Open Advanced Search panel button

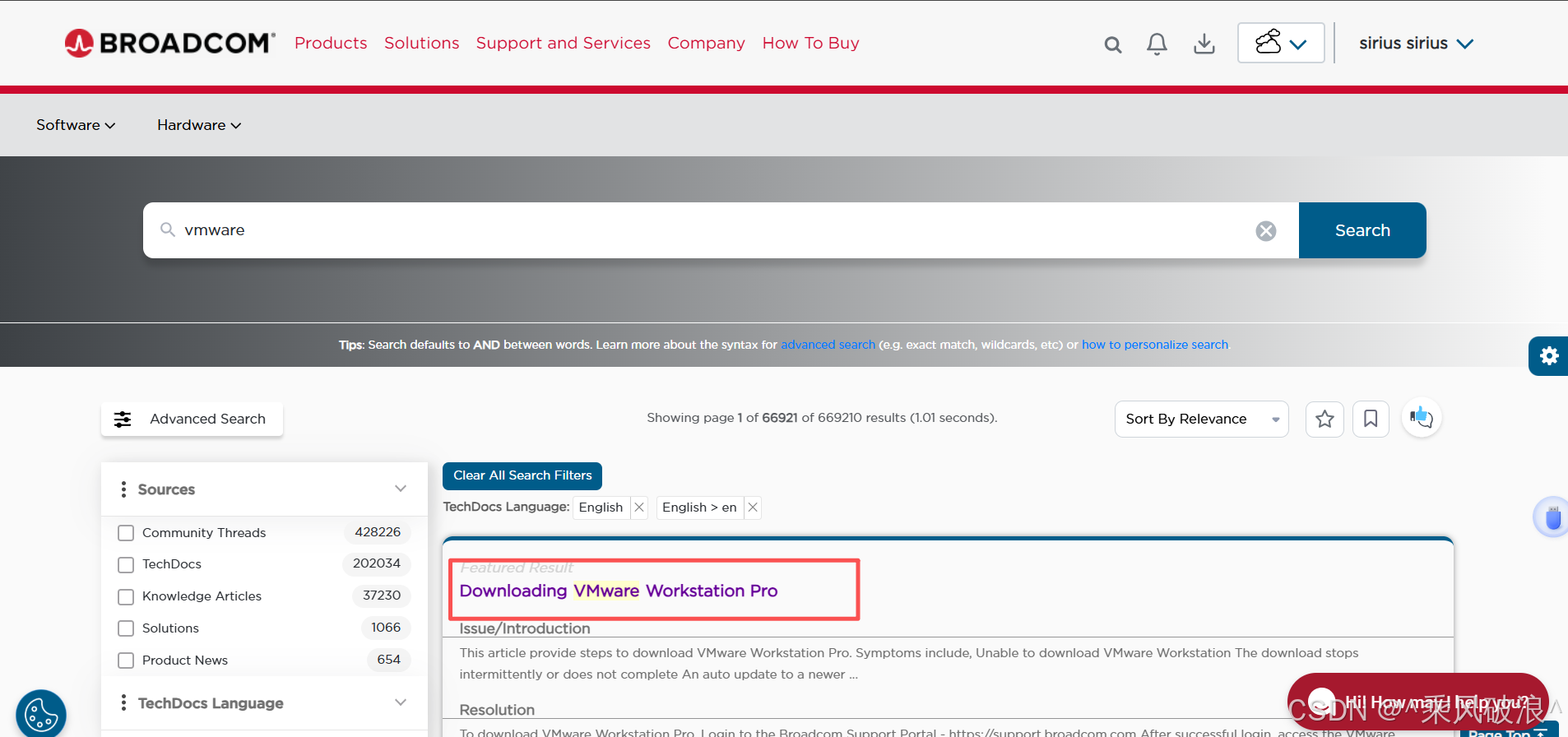[192, 419]
